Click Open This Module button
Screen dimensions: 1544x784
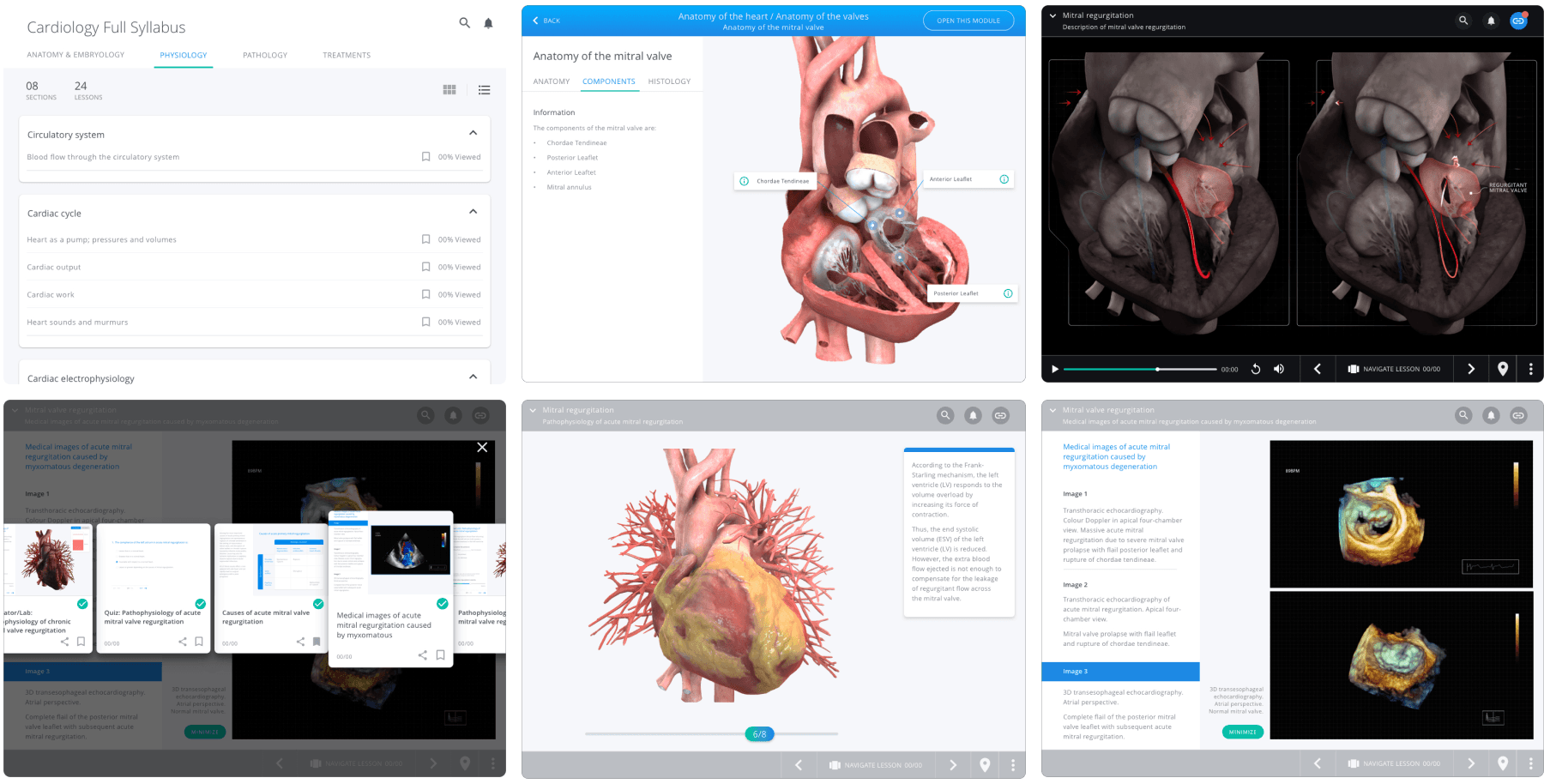(x=968, y=21)
